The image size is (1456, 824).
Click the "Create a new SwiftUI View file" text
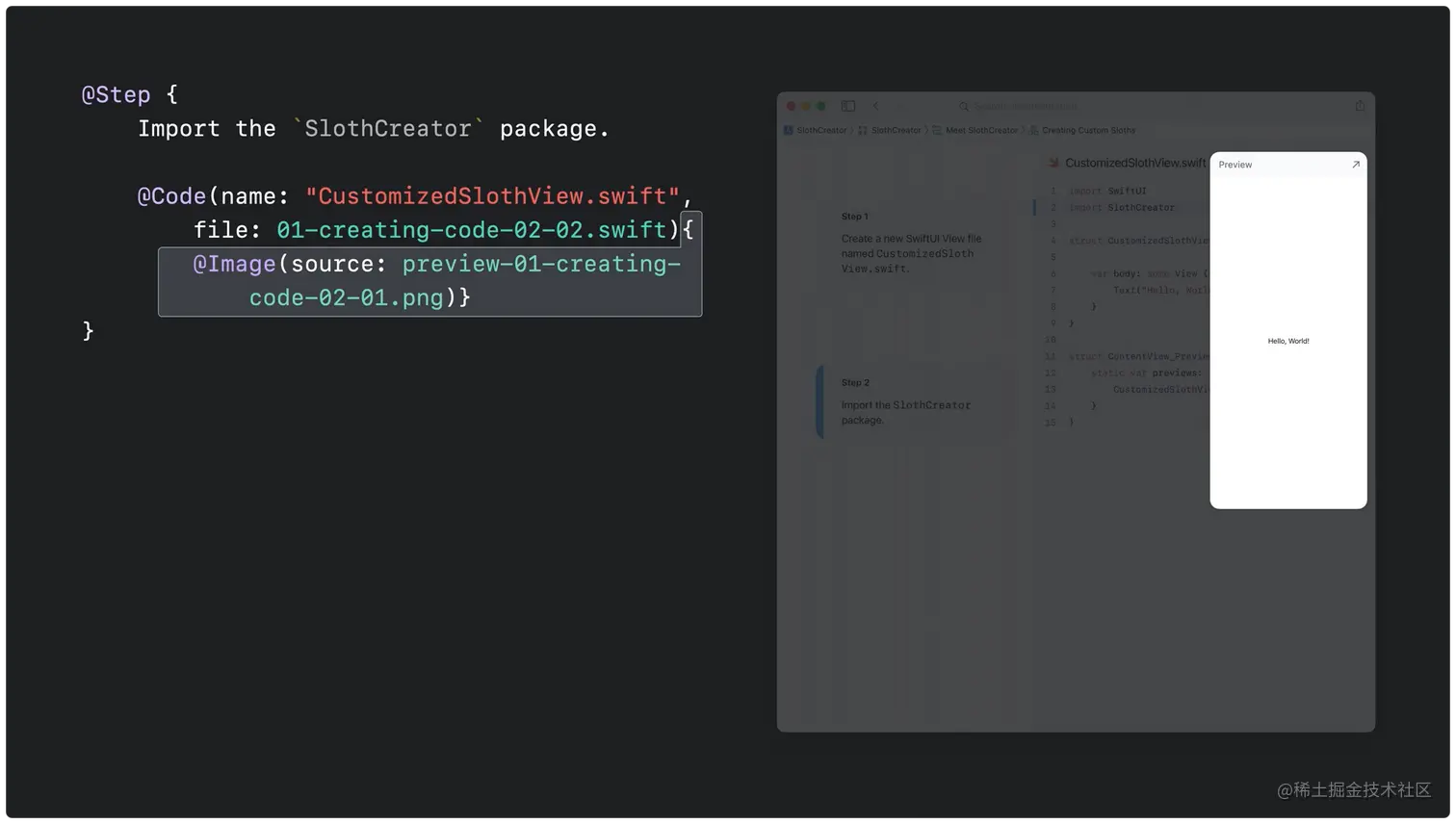click(911, 239)
